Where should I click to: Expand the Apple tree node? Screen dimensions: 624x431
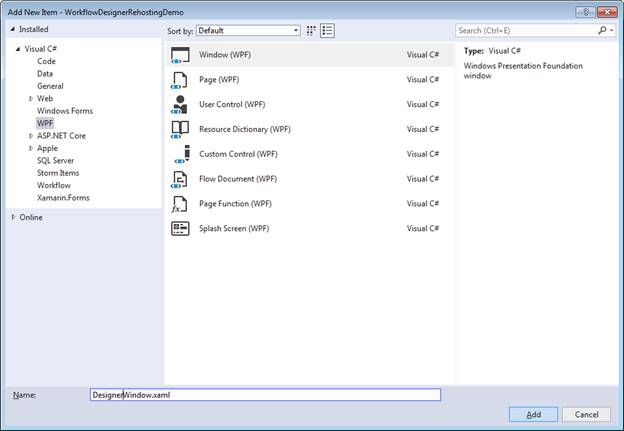[31, 148]
